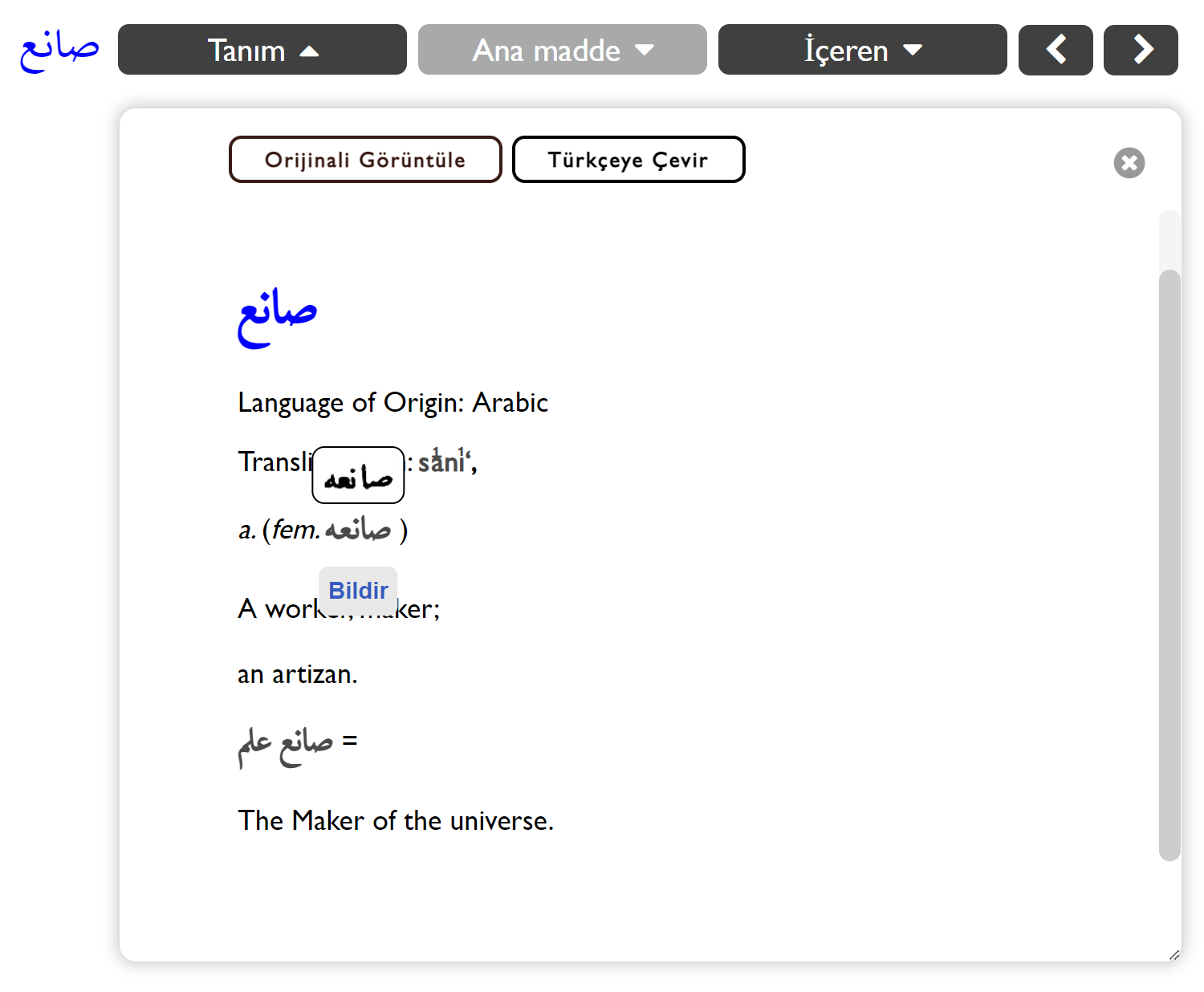1204x992 pixels.
Task: Click the Language of Origin: Arabic line
Action: coord(393,402)
